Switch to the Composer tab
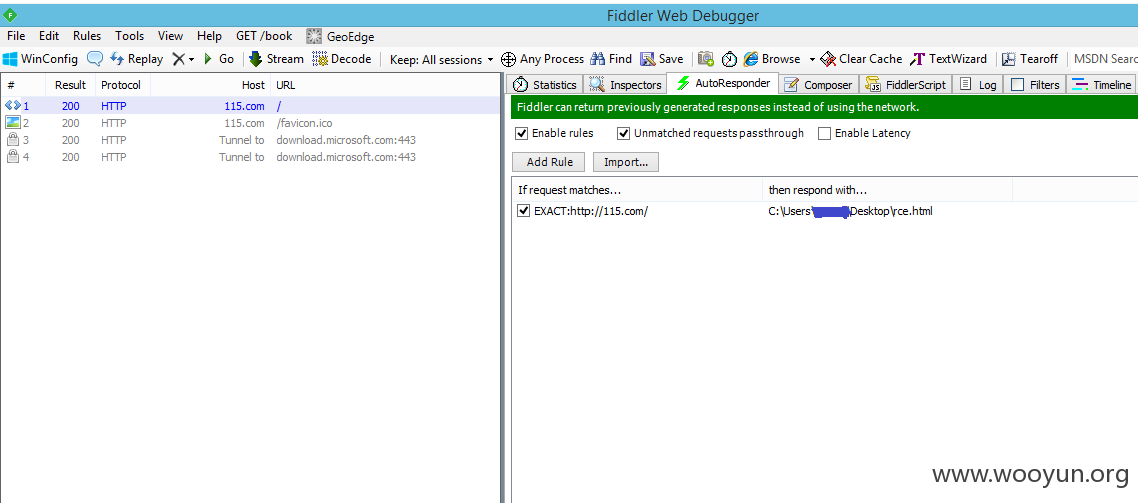Image resolution: width=1138 pixels, height=503 pixels. (819, 85)
